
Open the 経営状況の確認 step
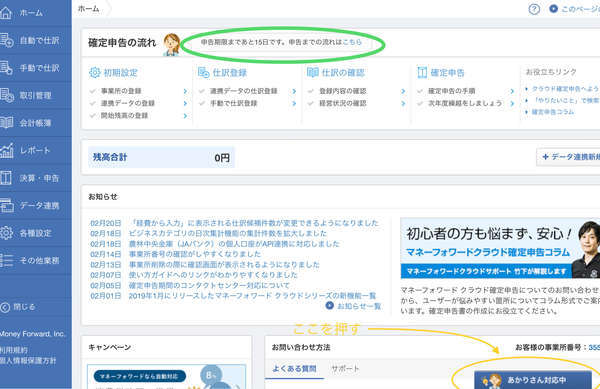[x=343, y=103]
